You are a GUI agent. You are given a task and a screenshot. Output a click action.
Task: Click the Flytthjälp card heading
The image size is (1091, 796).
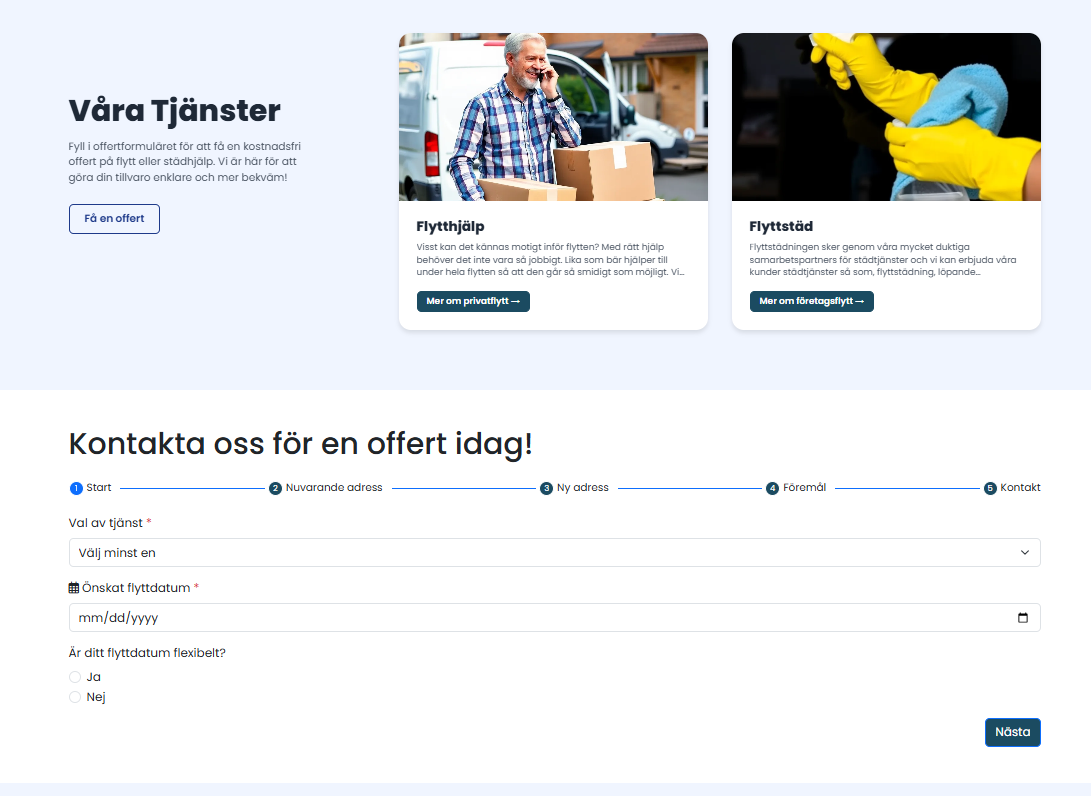(x=450, y=226)
